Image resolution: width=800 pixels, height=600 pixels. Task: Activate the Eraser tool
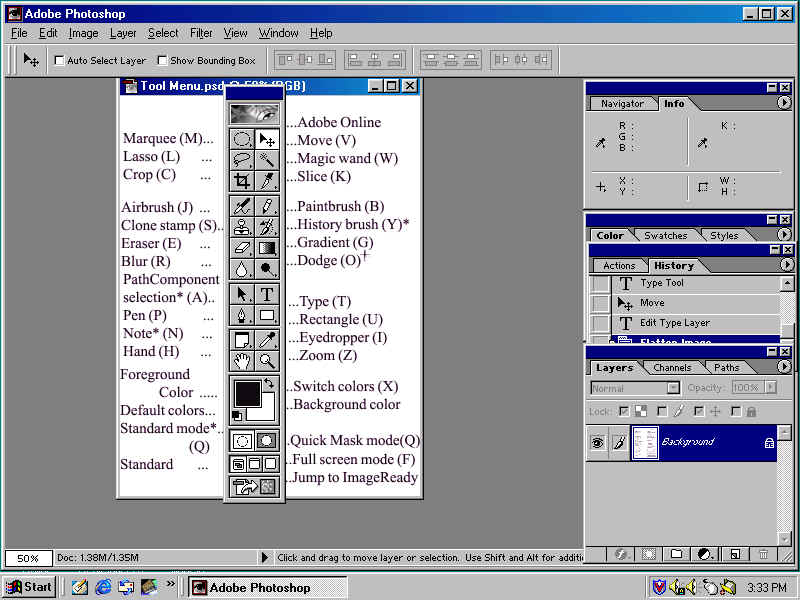pyautogui.click(x=242, y=248)
